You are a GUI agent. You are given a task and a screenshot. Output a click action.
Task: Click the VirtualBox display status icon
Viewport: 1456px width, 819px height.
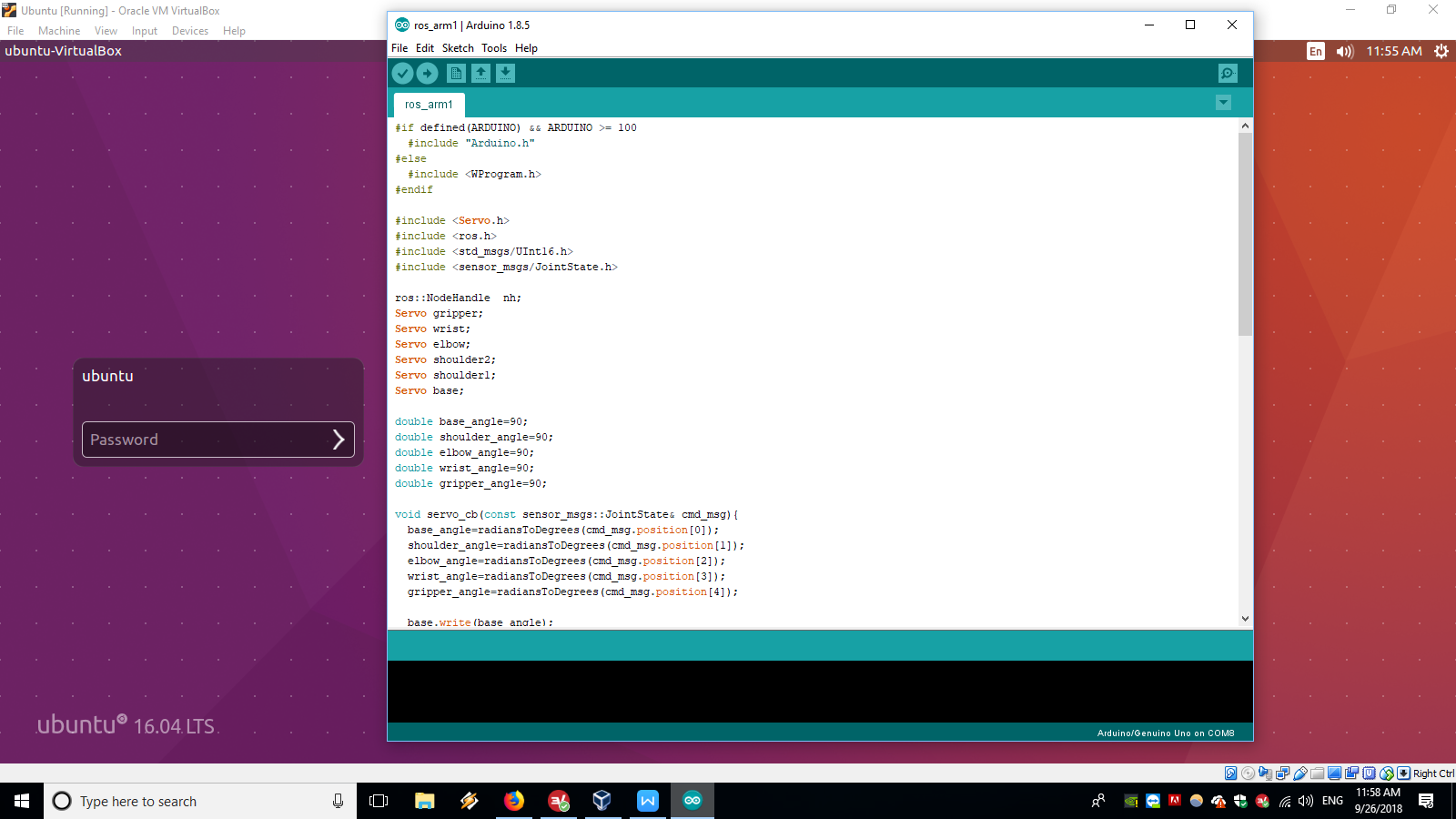tap(1334, 773)
